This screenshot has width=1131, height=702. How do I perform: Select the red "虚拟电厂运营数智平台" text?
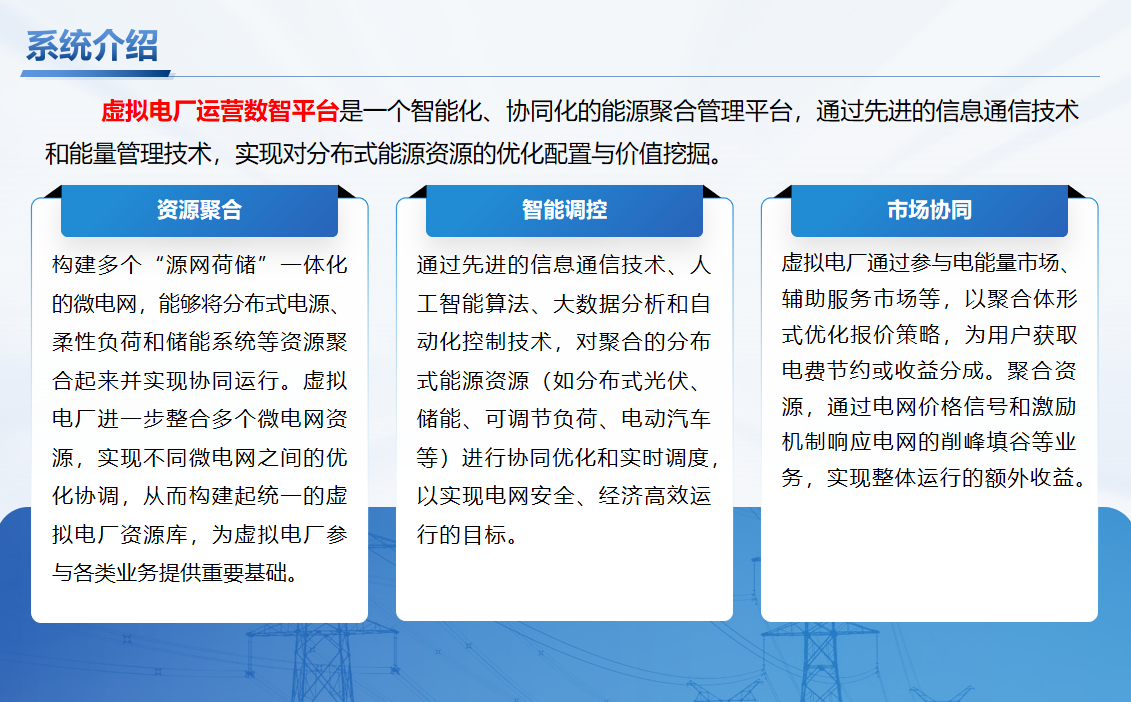pyautogui.click(x=220, y=111)
